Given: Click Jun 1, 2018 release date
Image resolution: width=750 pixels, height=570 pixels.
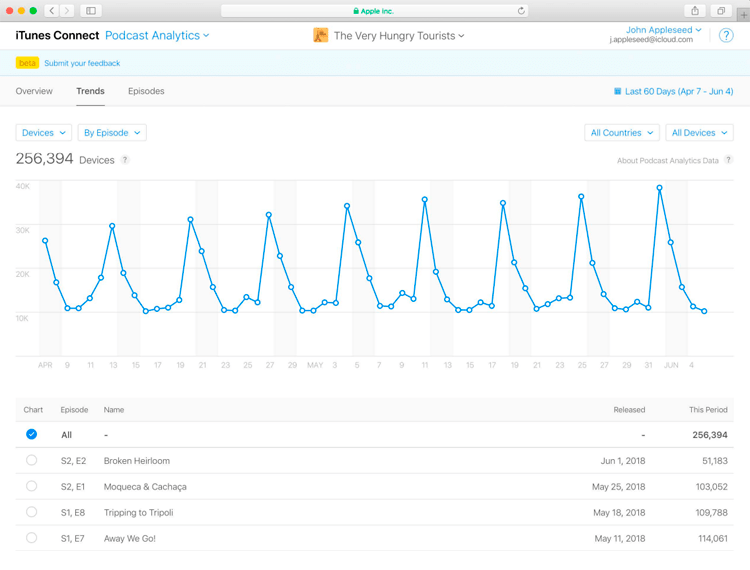Looking at the screenshot, I should coord(623,460).
